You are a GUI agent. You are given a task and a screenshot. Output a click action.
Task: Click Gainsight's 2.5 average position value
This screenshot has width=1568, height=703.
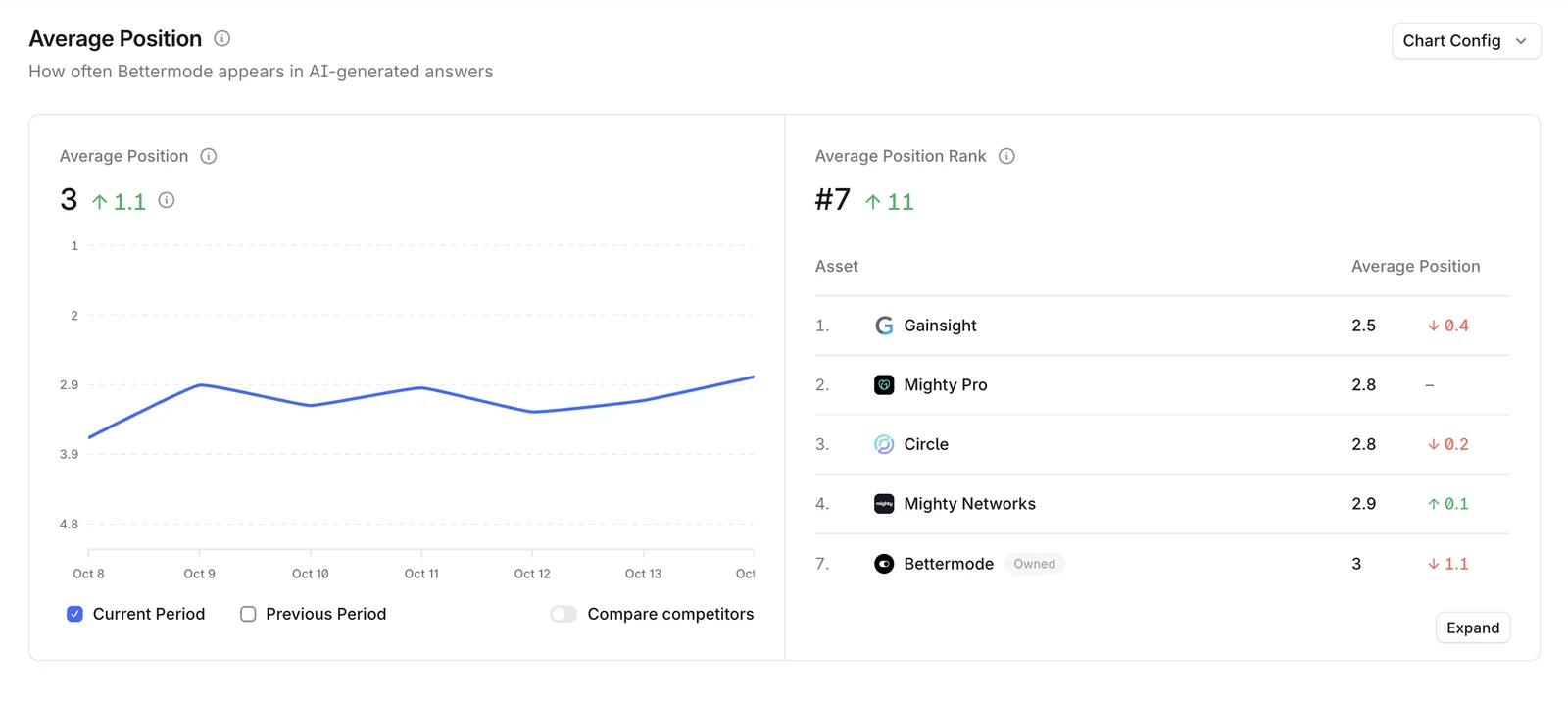coord(1364,326)
